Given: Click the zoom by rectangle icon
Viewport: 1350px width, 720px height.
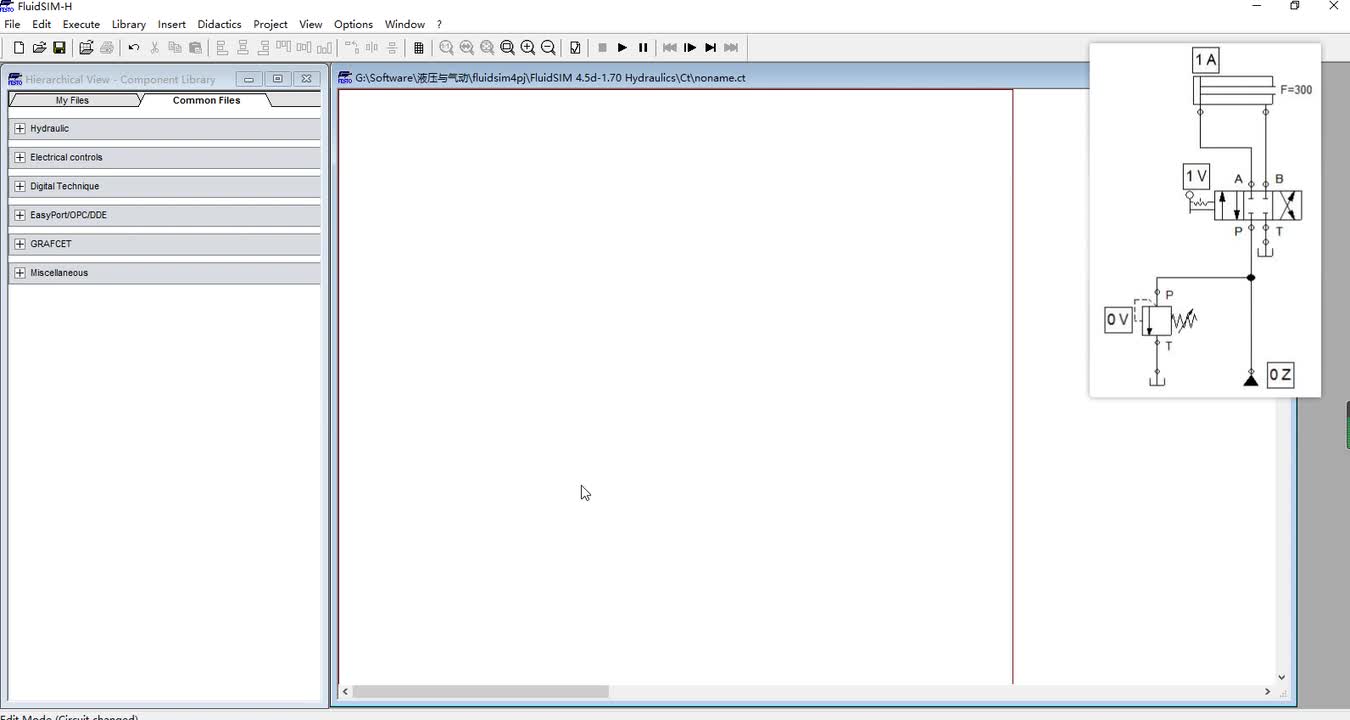Looking at the screenshot, I should (508, 48).
